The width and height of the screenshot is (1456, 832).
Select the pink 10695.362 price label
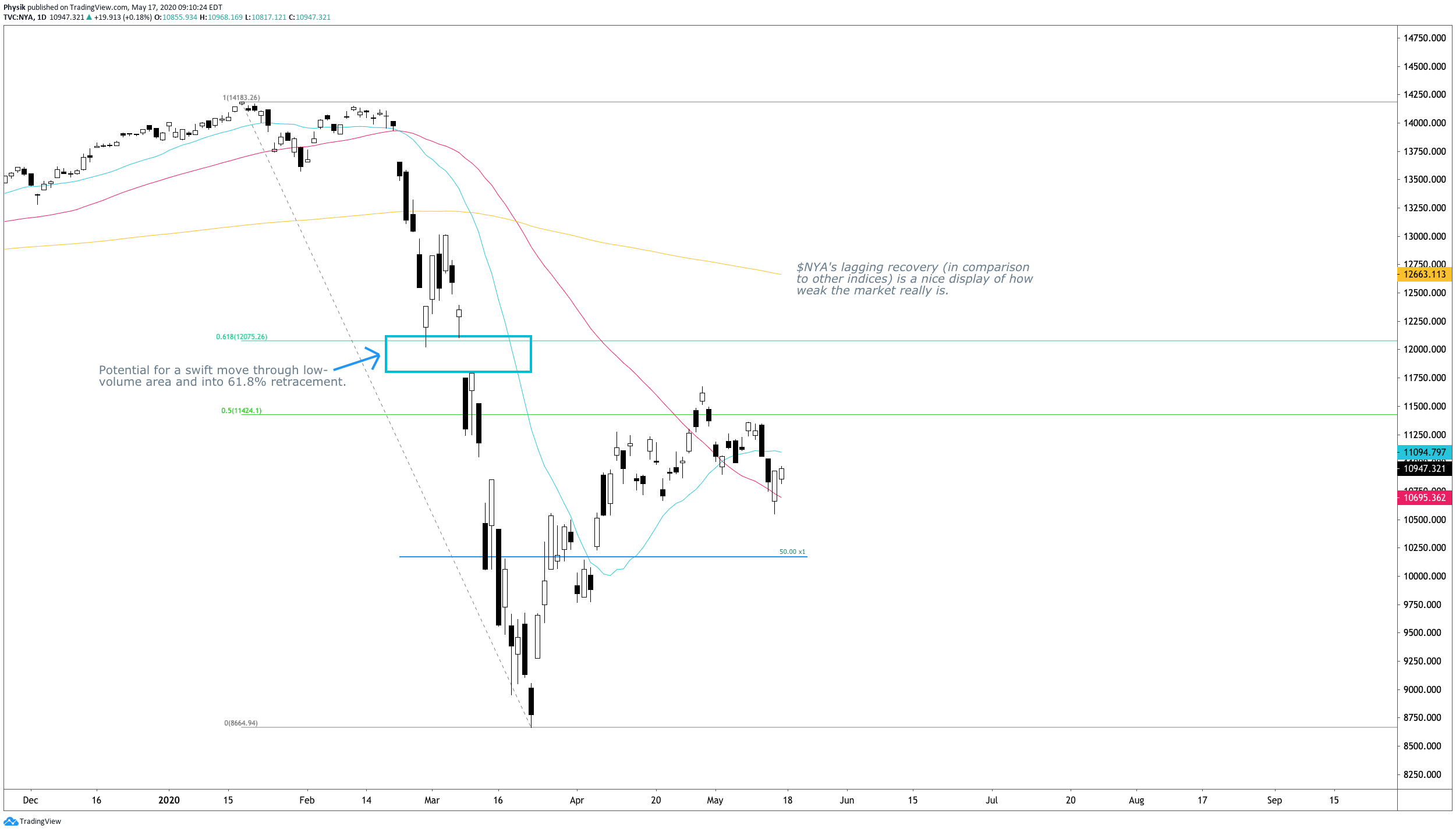click(x=1424, y=497)
